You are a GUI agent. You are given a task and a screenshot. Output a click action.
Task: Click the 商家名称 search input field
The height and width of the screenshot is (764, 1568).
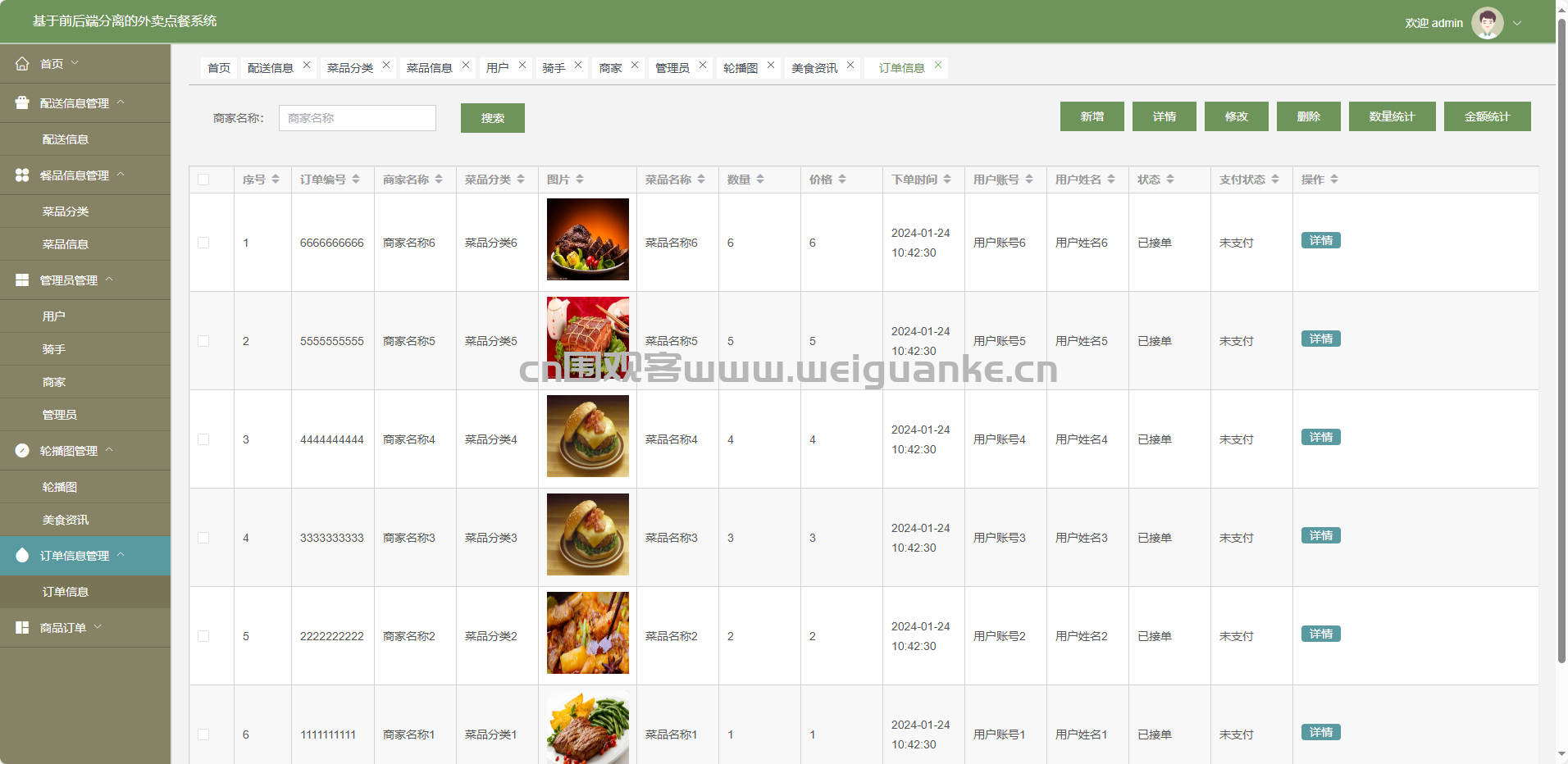click(x=357, y=118)
